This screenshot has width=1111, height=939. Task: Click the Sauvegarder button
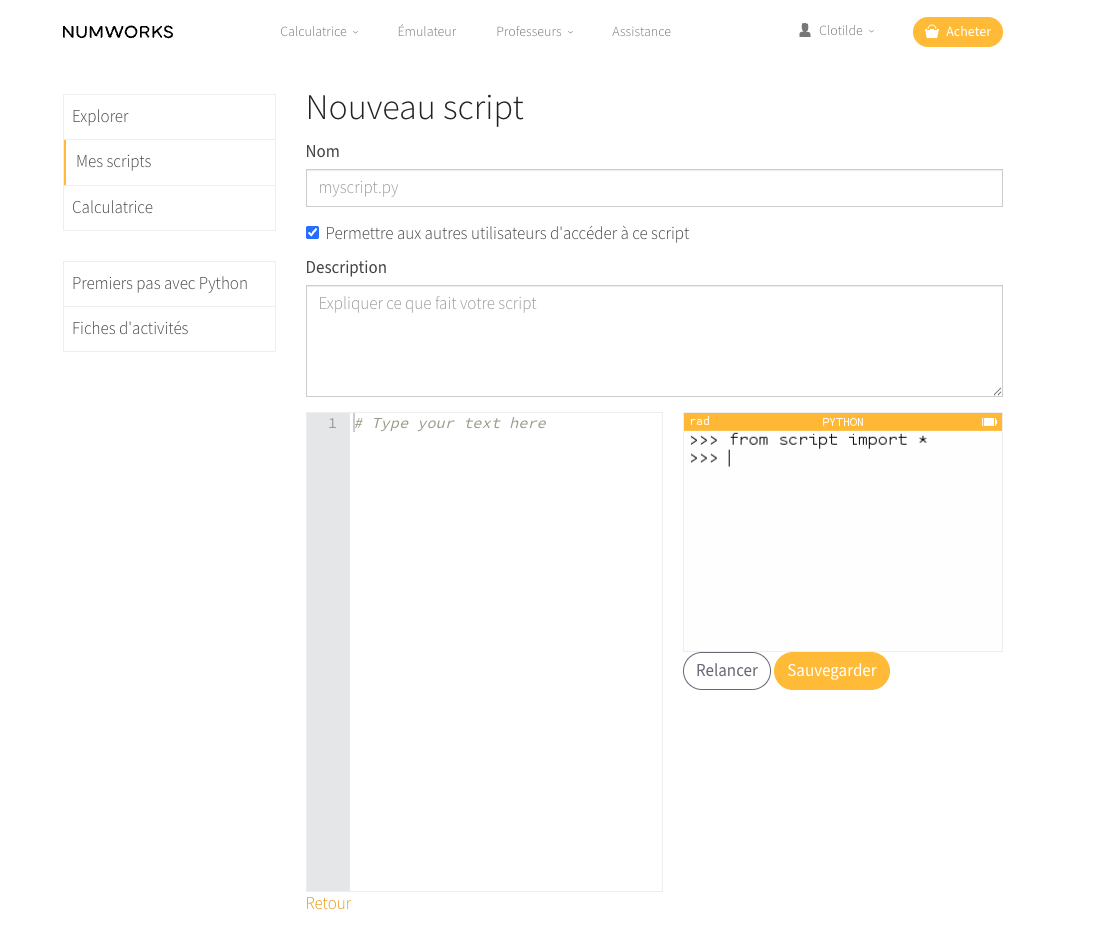[831, 670]
